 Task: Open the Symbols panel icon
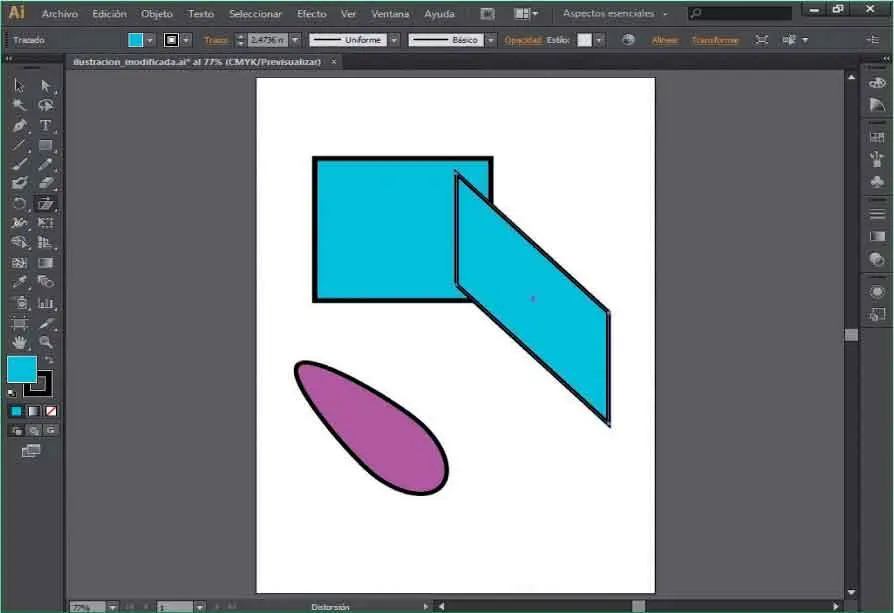pyautogui.click(x=877, y=182)
